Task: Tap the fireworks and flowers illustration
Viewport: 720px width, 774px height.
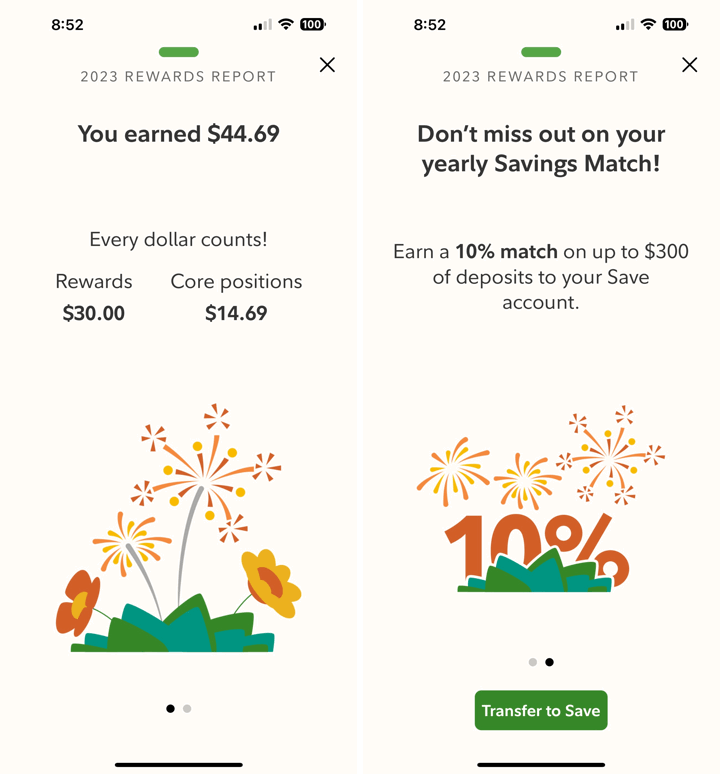Action: click(180, 530)
